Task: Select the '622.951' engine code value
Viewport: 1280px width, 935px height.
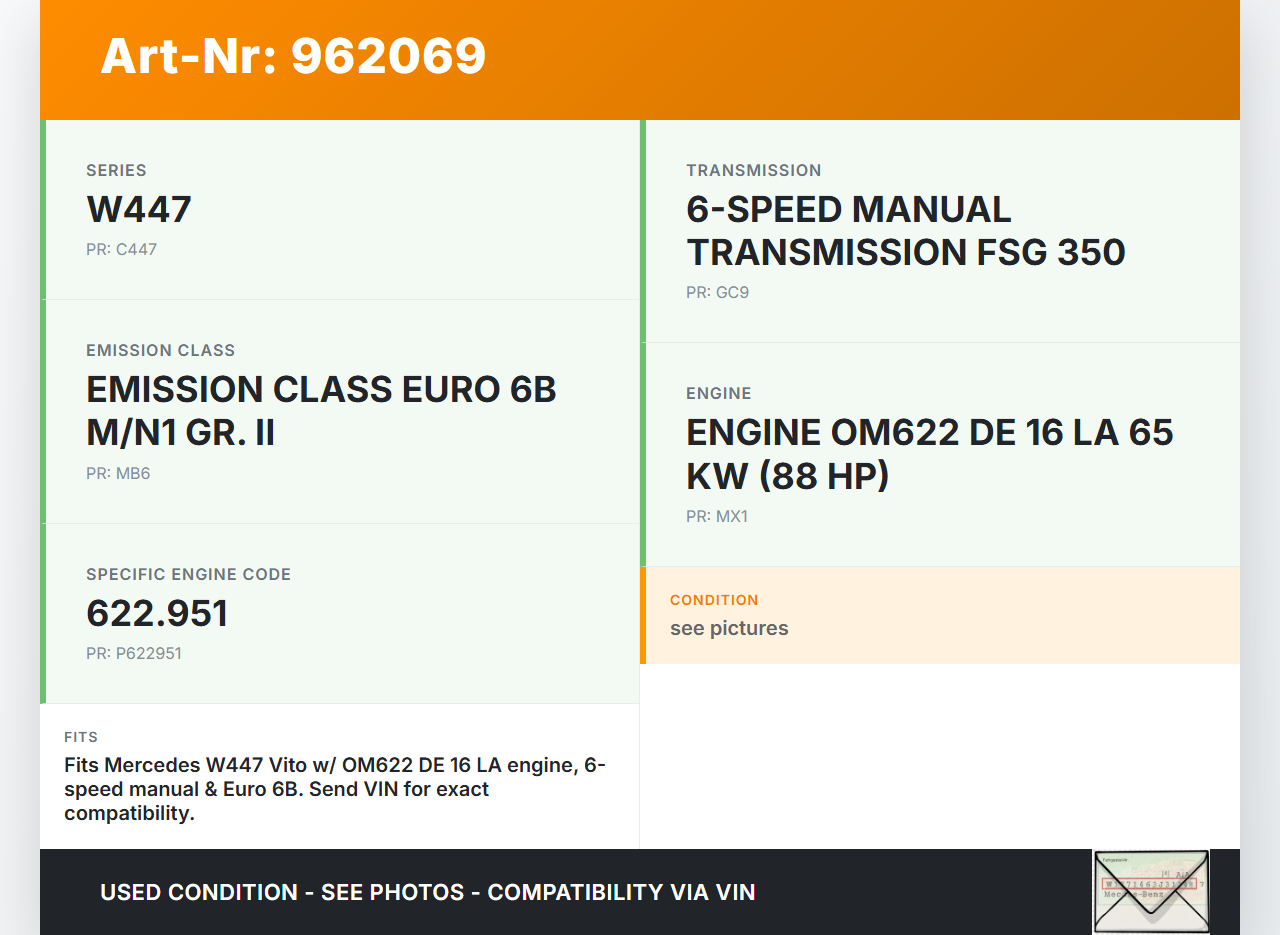Action: pos(157,613)
